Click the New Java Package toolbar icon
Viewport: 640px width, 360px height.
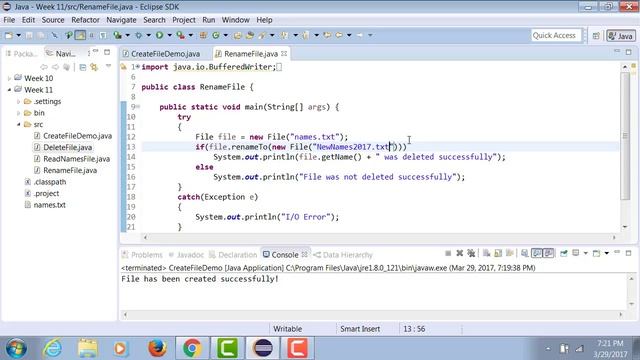[203, 36]
